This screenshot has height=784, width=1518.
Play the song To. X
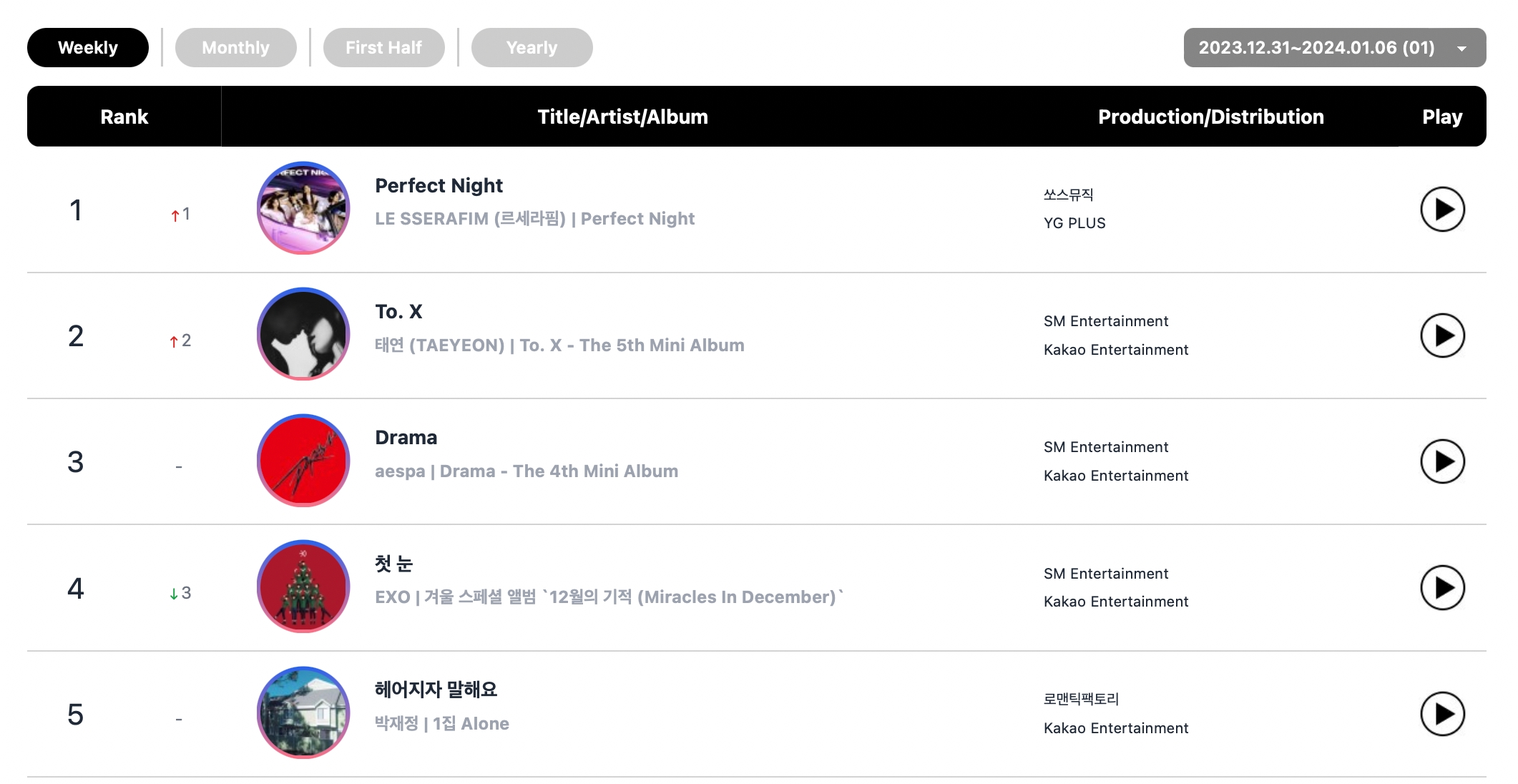pos(1441,335)
